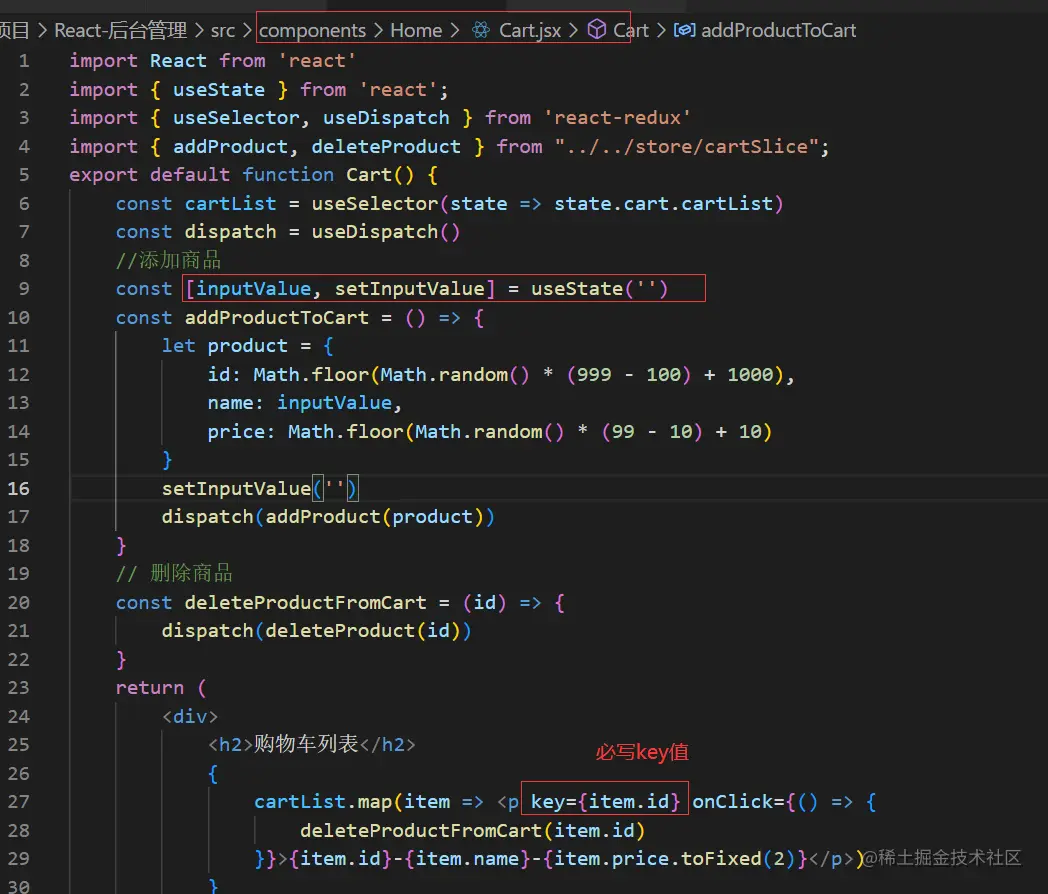Click the cube symbol icon beside Cart
The height and width of the screenshot is (894, 1048).
[x=597, y=29]
